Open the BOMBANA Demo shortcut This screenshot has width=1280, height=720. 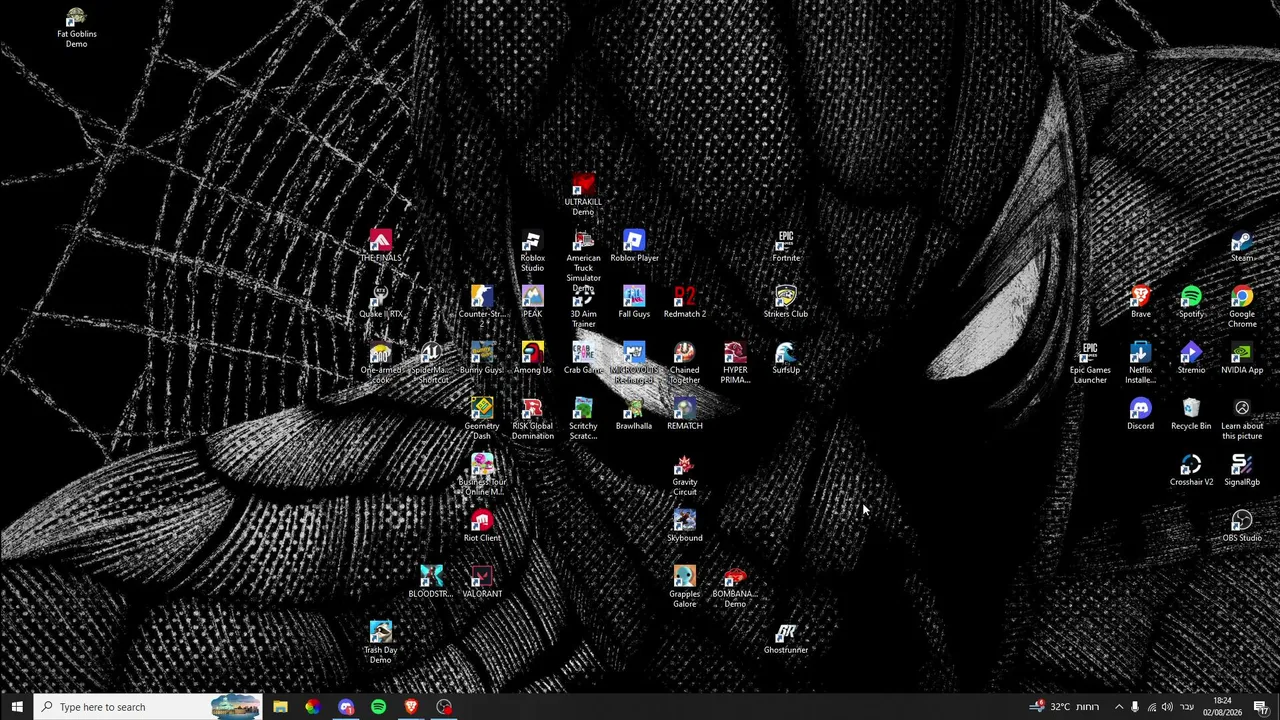coord(735,588)
